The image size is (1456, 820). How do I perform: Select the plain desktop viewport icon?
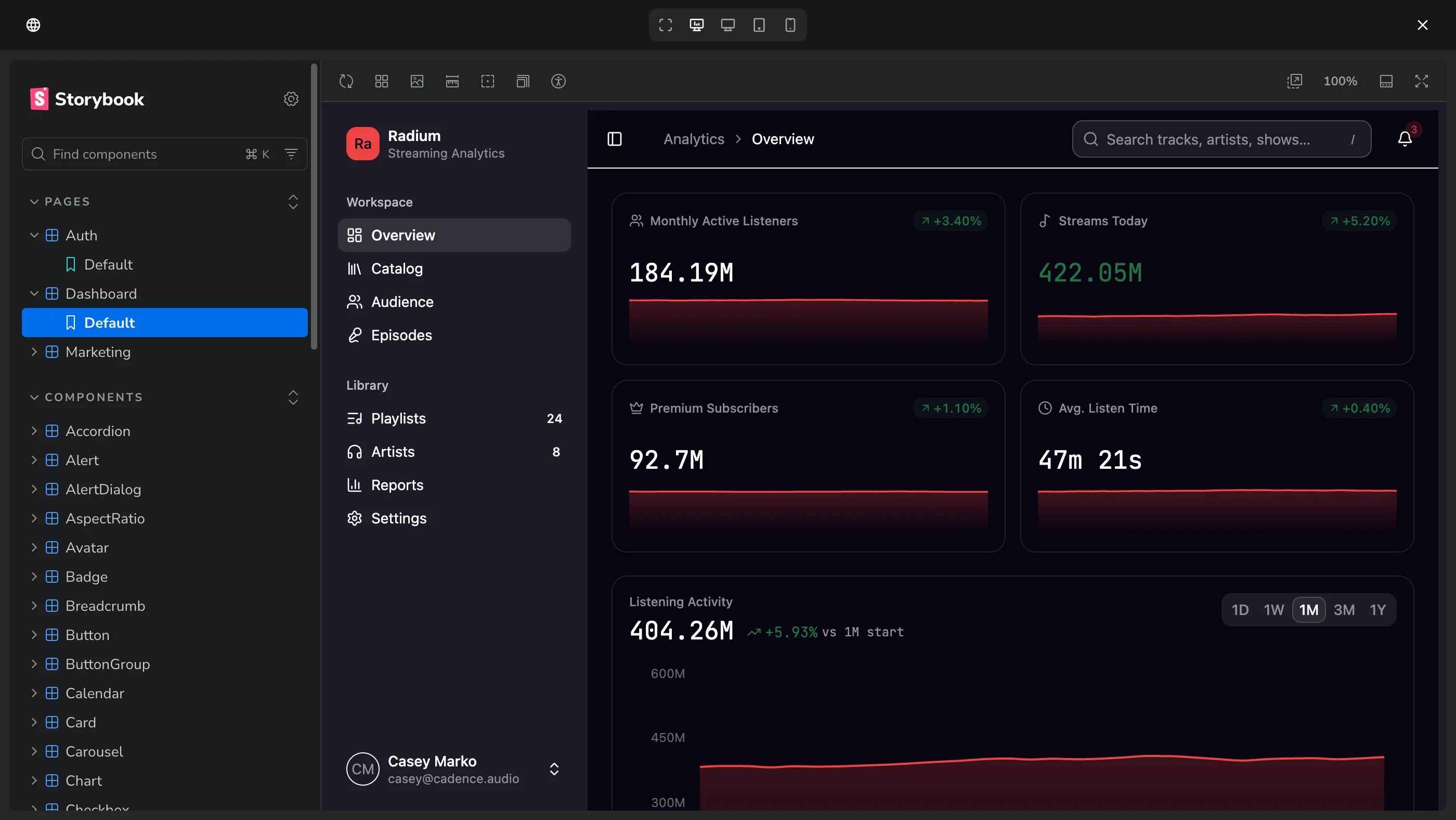click(727, 25)
